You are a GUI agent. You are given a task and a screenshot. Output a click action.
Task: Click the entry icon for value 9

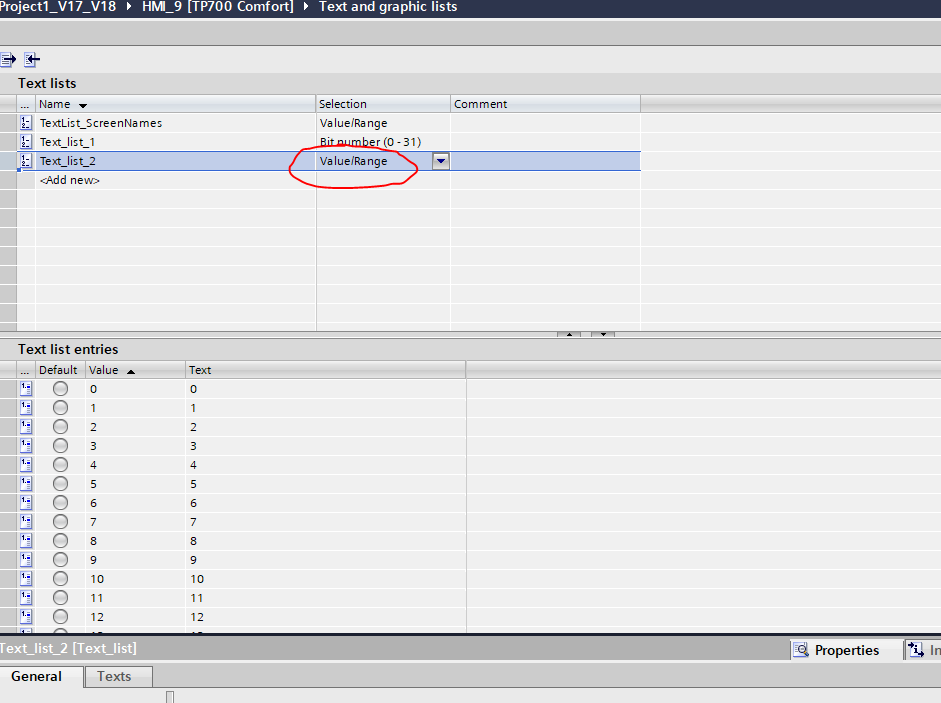coord(26,560)
